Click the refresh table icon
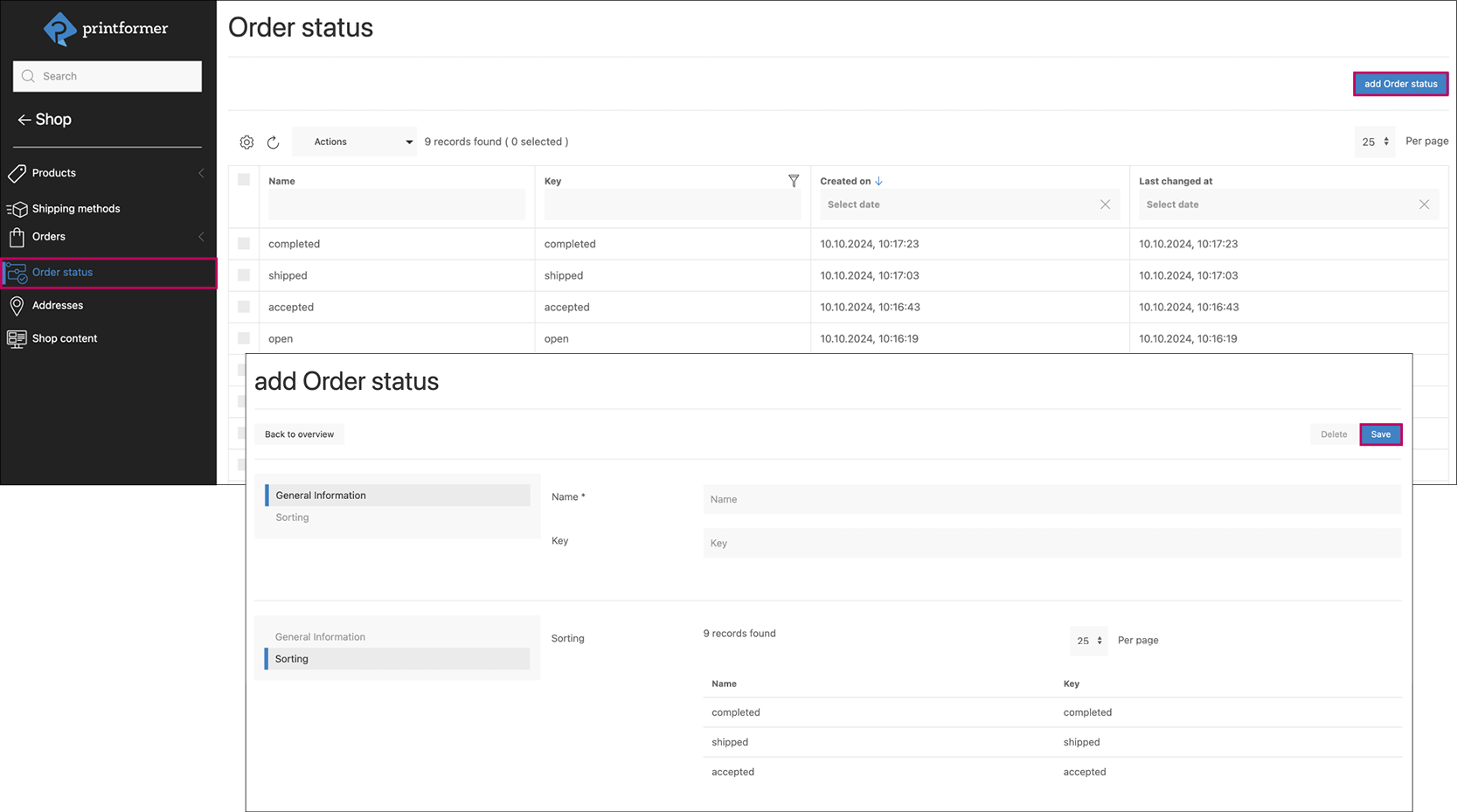Screen dimensions: 1457x812 [273, 142]
